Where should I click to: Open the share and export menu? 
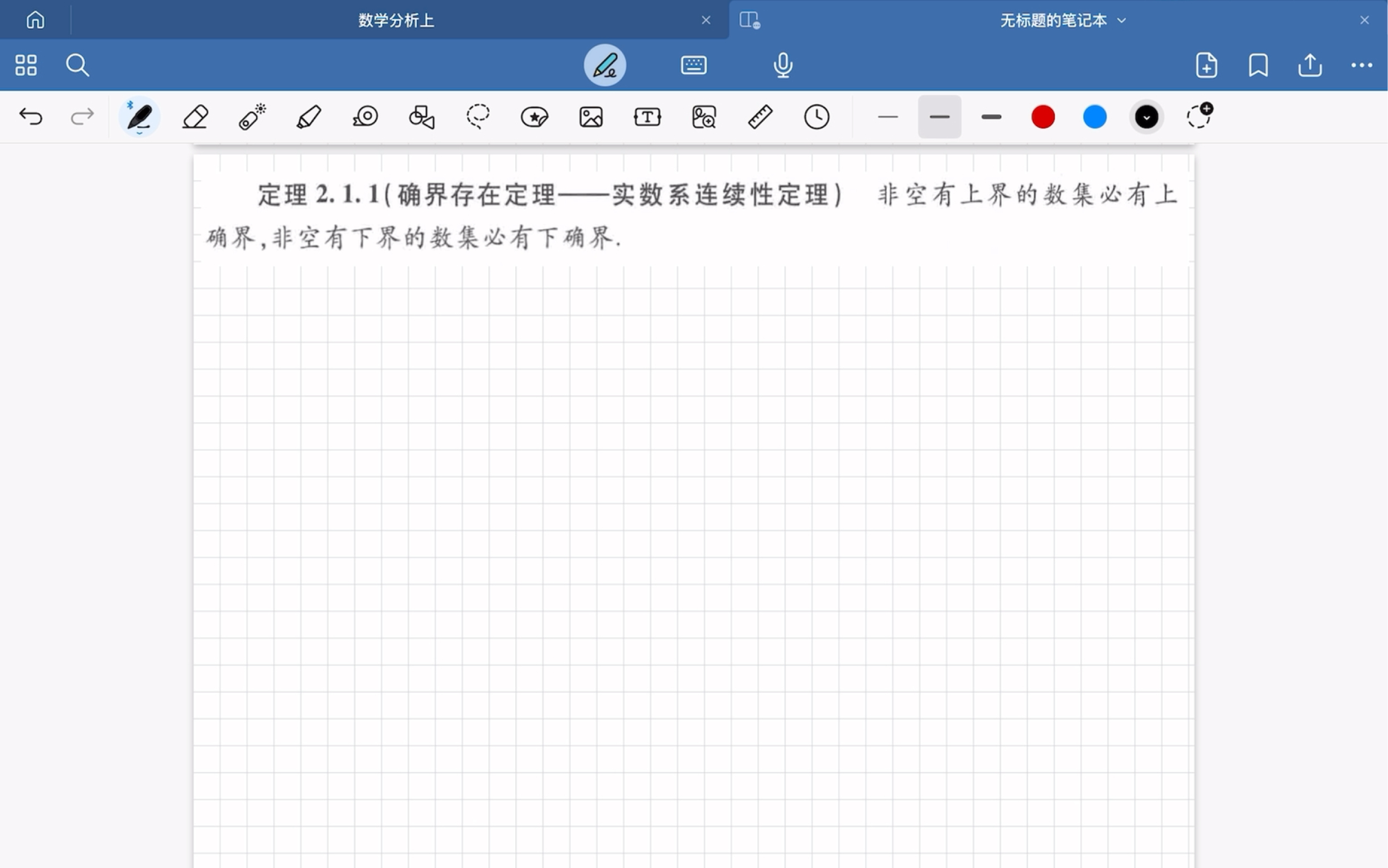coord(1309,65)
